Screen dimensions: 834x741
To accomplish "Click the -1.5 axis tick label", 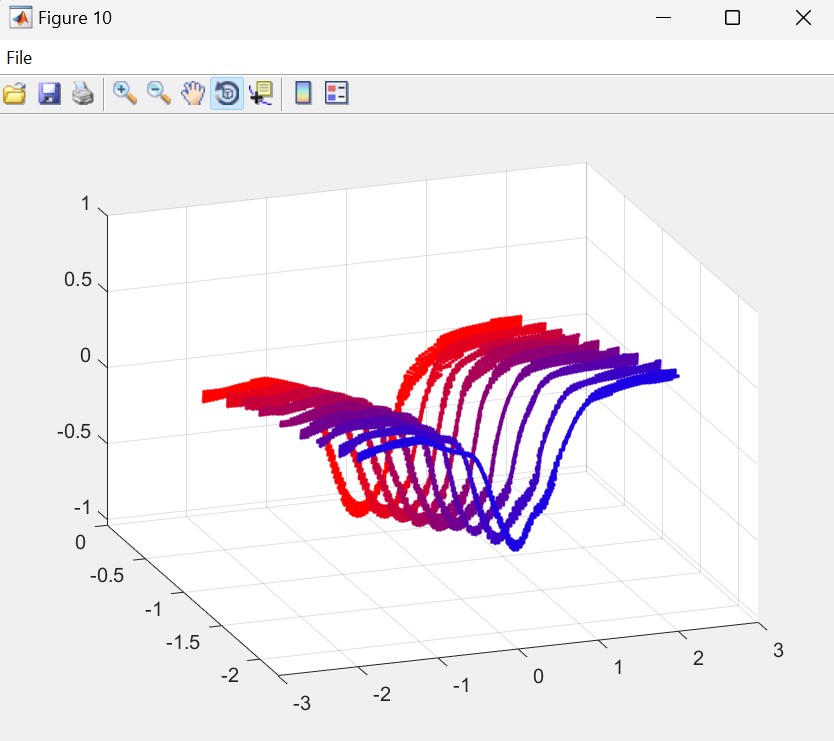I will [180, 641].
